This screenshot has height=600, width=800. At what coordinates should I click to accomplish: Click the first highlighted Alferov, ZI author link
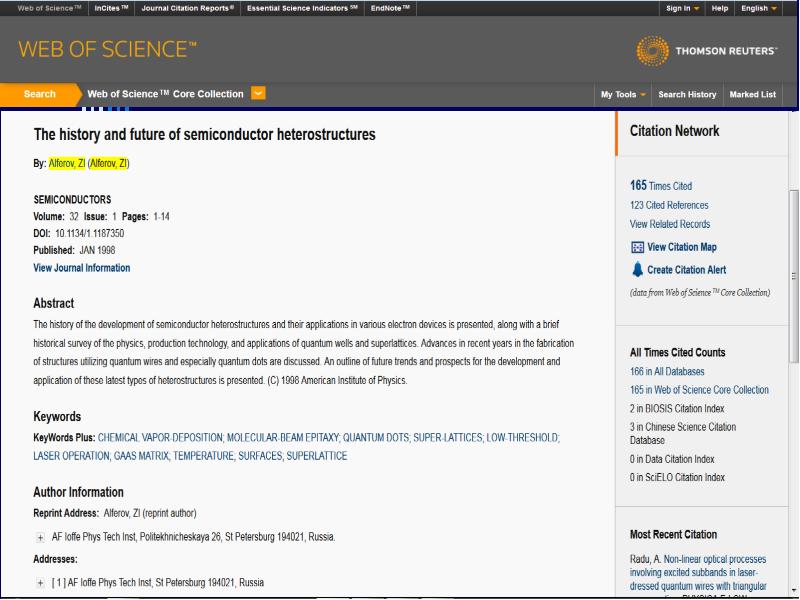pos(67,163)
